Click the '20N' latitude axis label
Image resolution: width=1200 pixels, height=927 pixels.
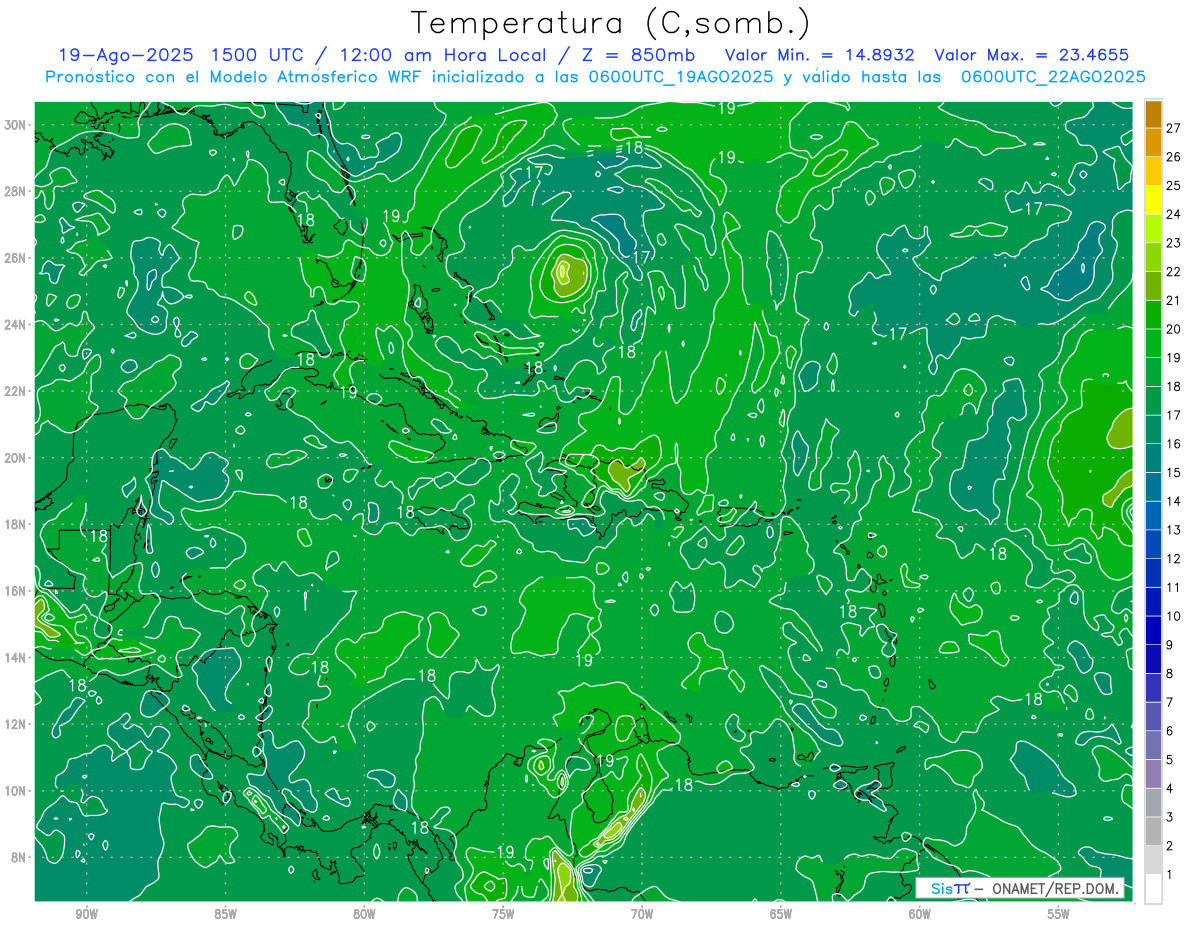pos(15,458)
